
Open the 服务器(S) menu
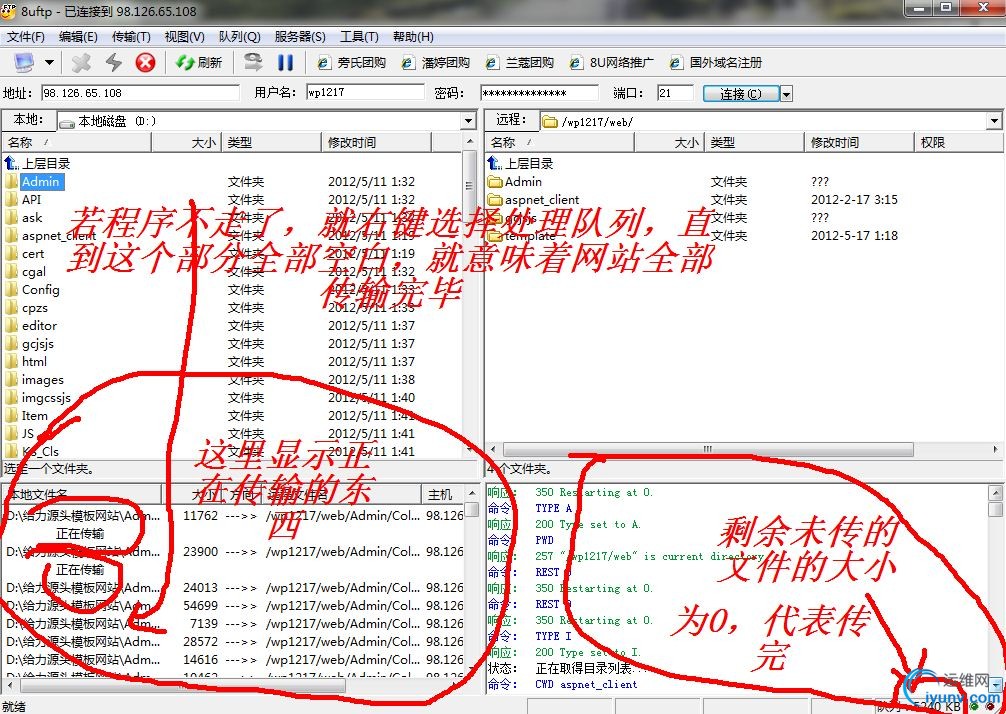(x=300, y=37)
